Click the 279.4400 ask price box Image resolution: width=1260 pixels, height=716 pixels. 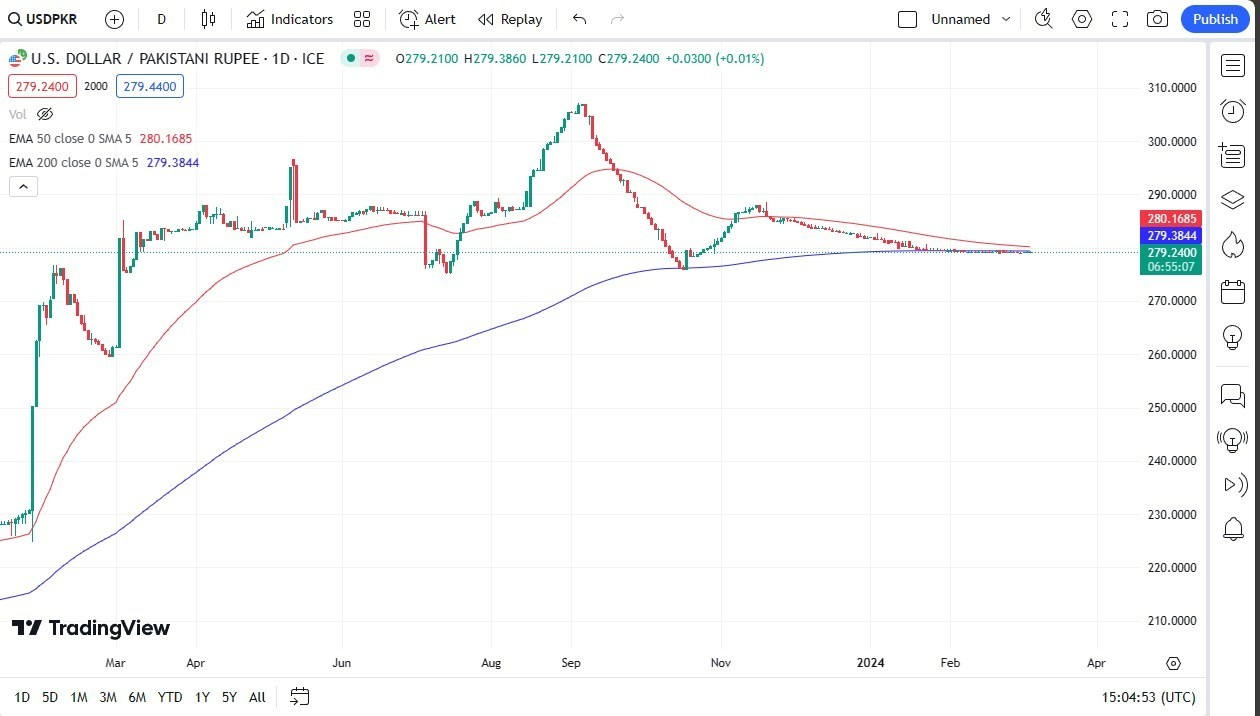tap(149, 86)
